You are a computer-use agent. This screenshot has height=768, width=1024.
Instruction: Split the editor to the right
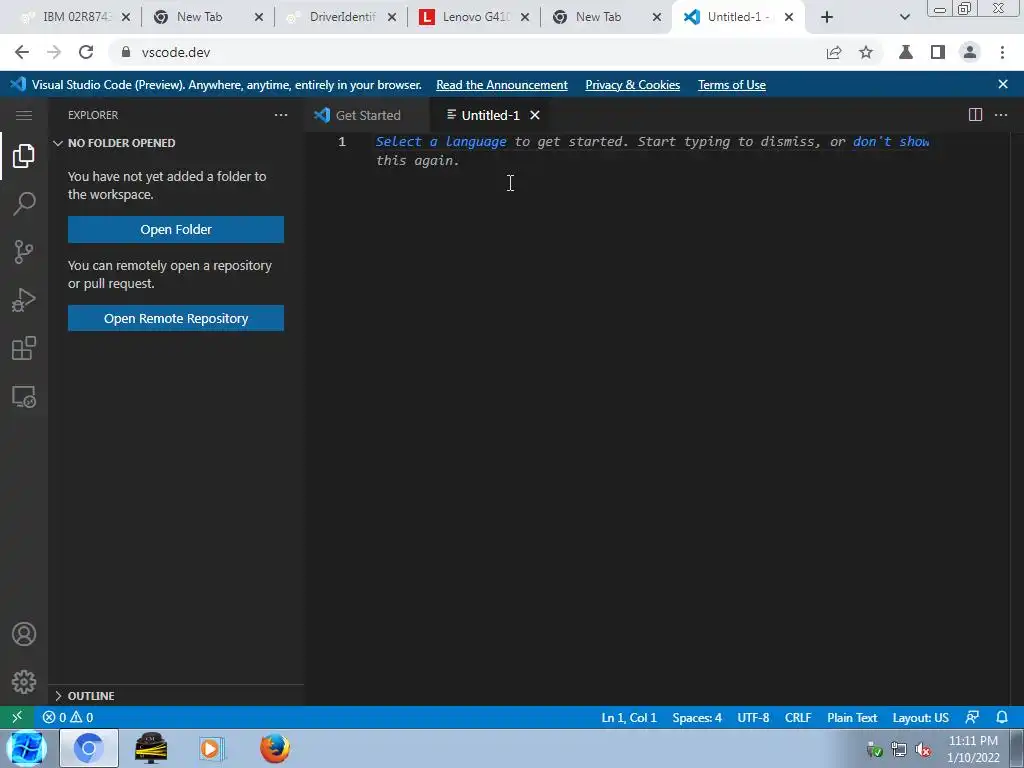(x=975, y=115)
